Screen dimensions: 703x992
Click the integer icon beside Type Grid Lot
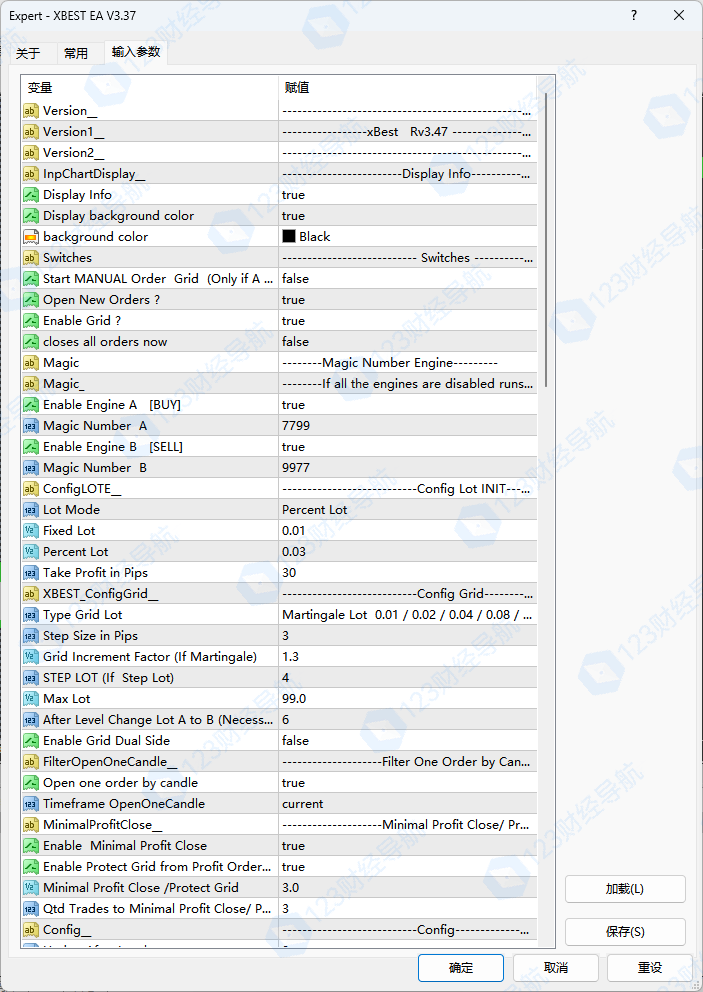[x=30, y=615]
